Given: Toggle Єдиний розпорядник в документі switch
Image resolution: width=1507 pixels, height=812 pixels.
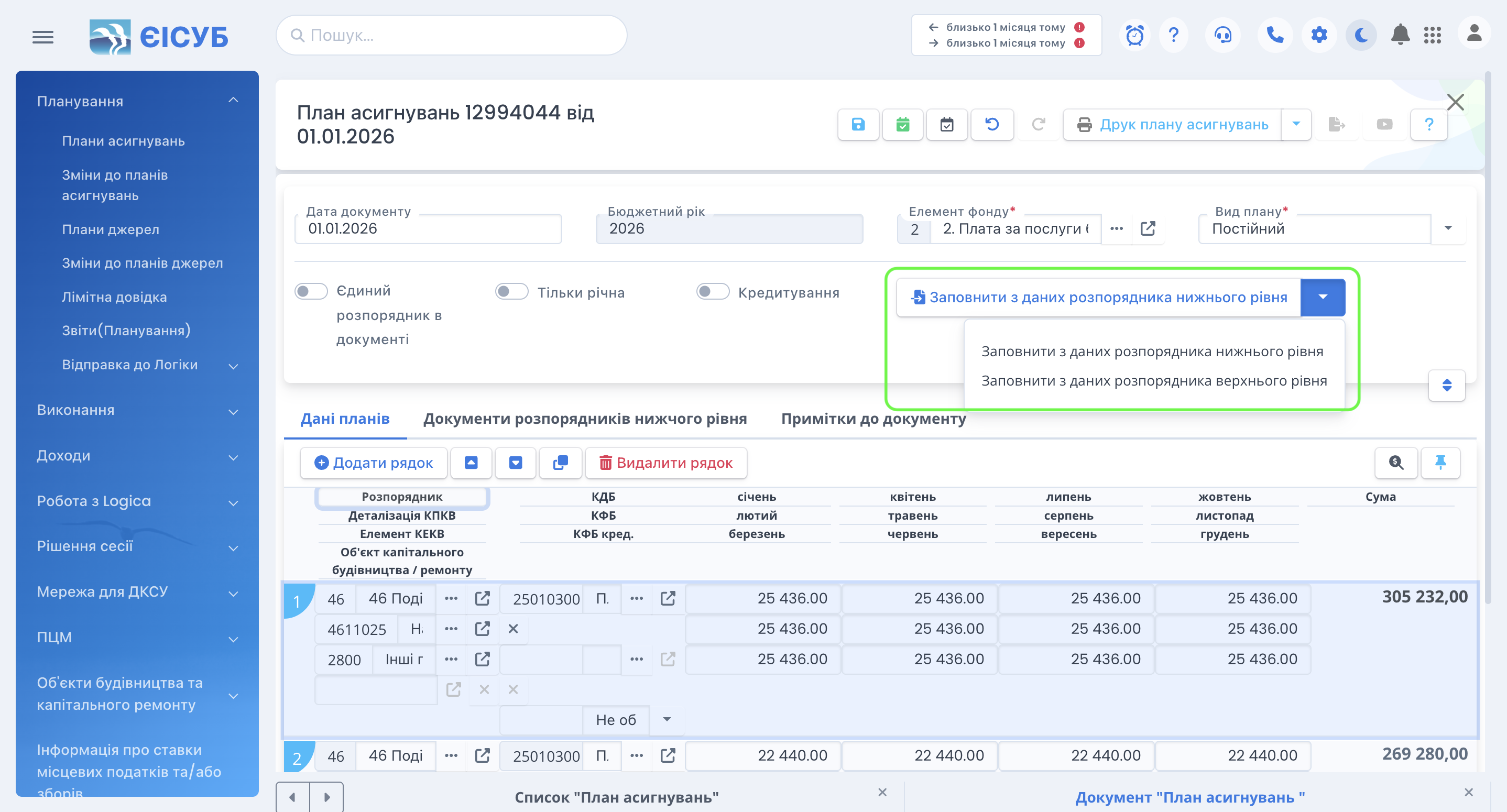Looking at the screenshot, I should coord(311,291).
